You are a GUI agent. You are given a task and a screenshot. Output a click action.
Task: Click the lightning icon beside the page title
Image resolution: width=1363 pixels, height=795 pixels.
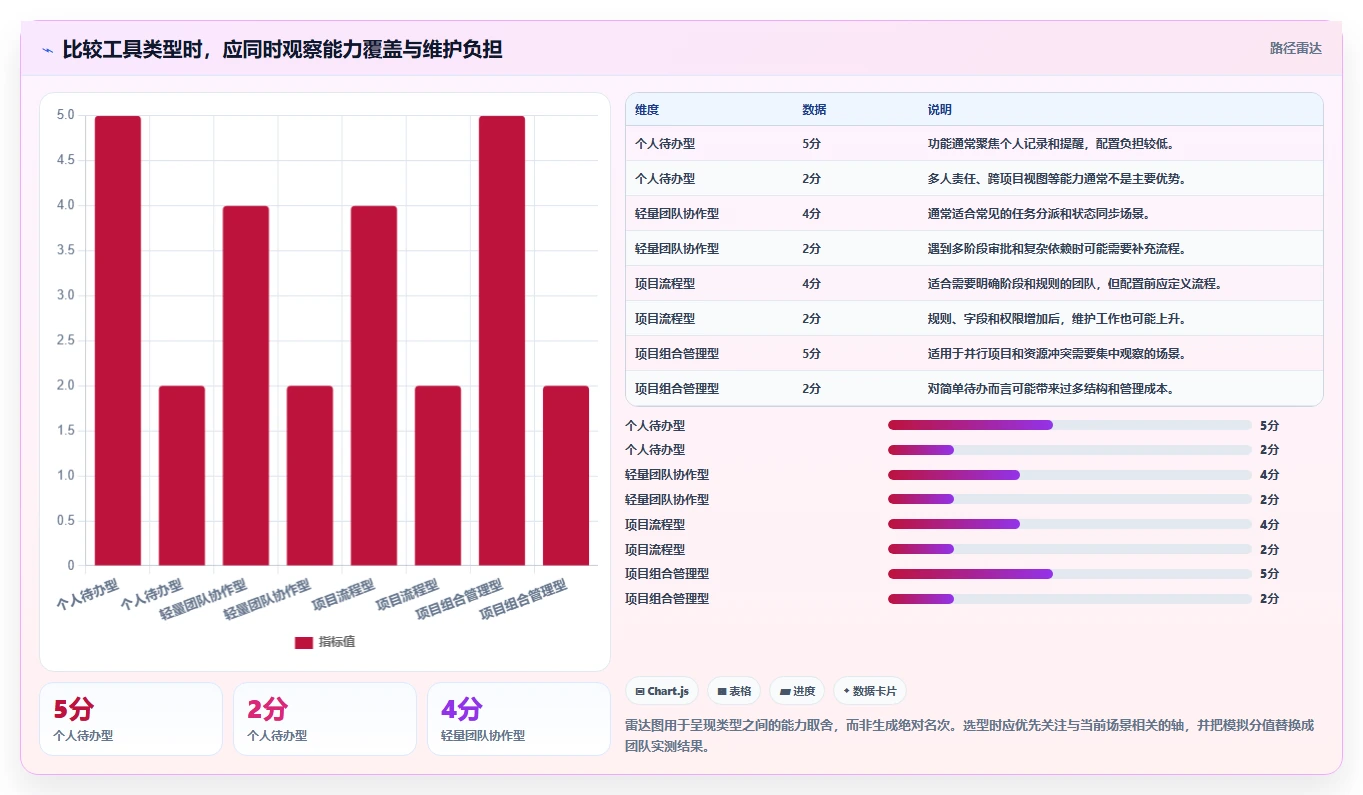47,49
